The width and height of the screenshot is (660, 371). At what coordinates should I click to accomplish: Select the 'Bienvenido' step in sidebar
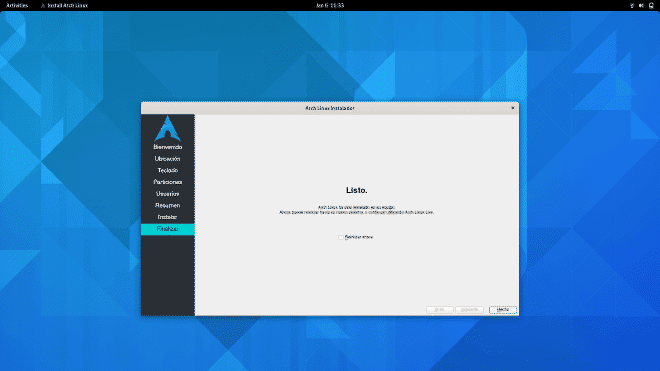tap(168, 147)
